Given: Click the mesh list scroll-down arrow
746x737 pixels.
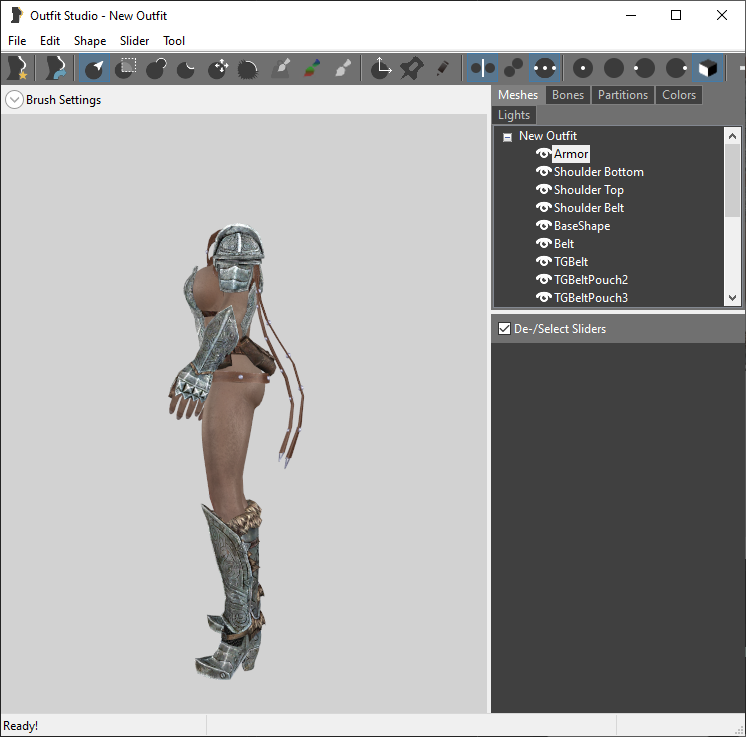Looking at the screenshot, I should click(x=732, y=298).
